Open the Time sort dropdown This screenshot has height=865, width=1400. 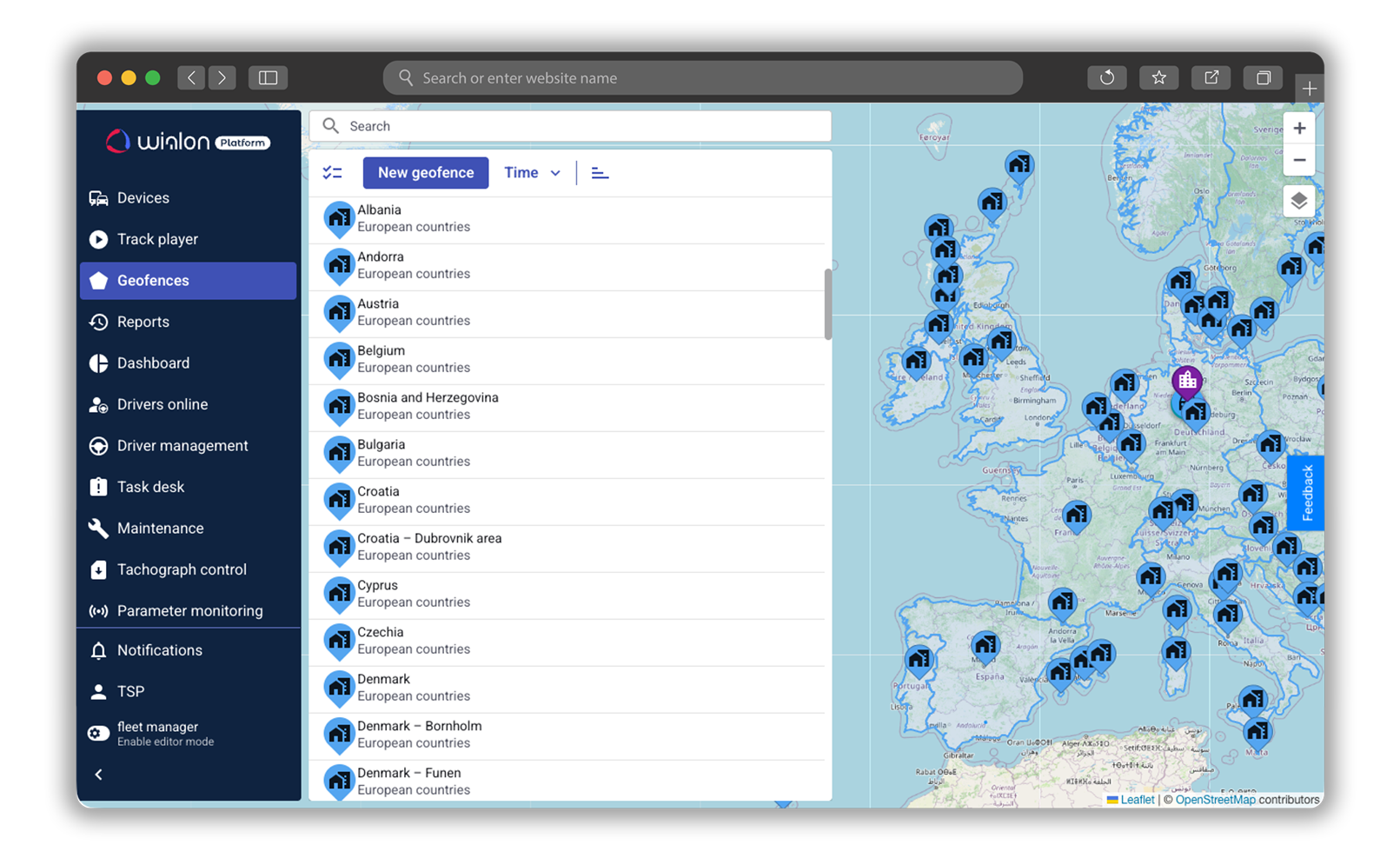[532, 173]
